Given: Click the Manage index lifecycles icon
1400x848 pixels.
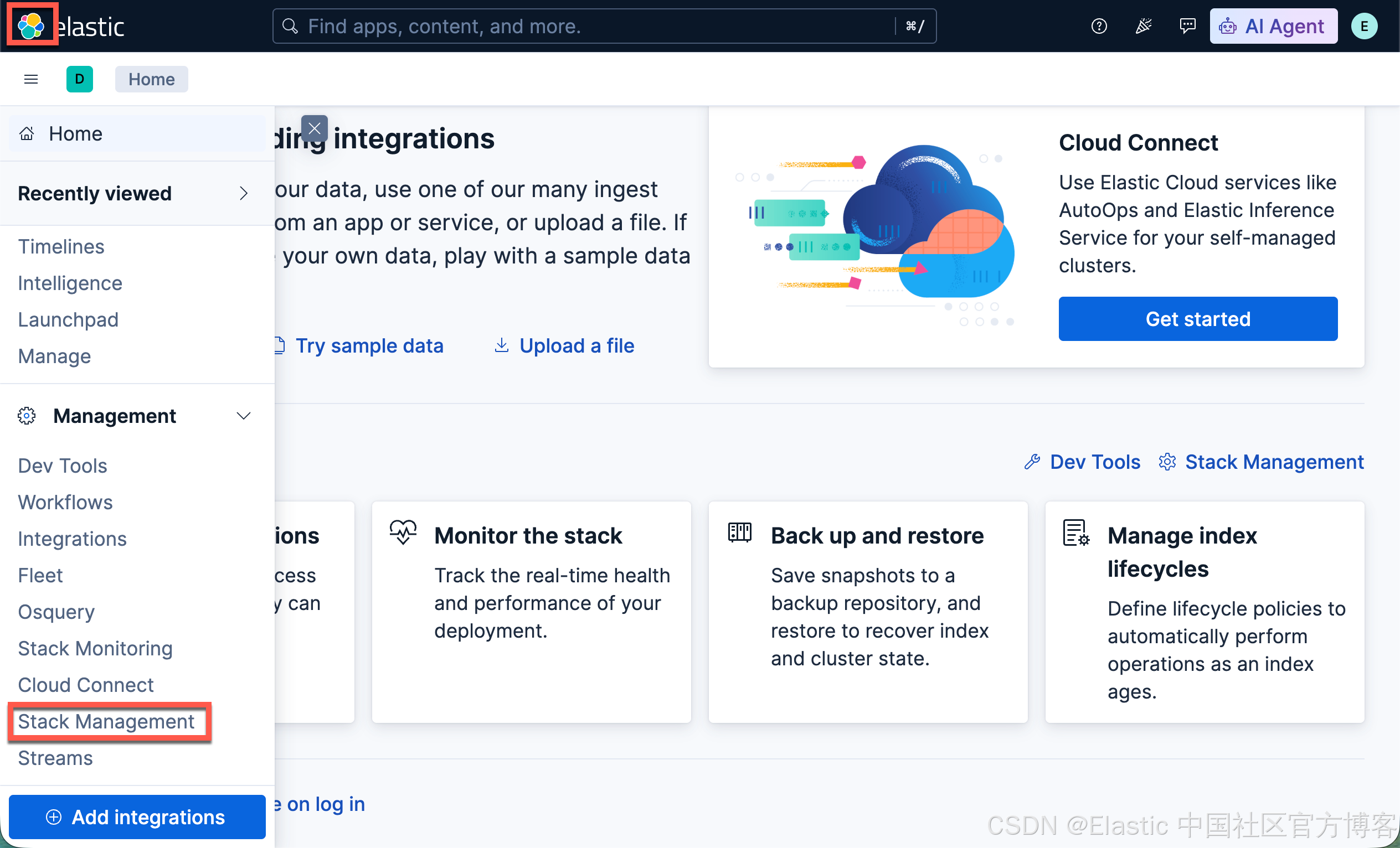Looking at the screenshot, I should 1076,533.
